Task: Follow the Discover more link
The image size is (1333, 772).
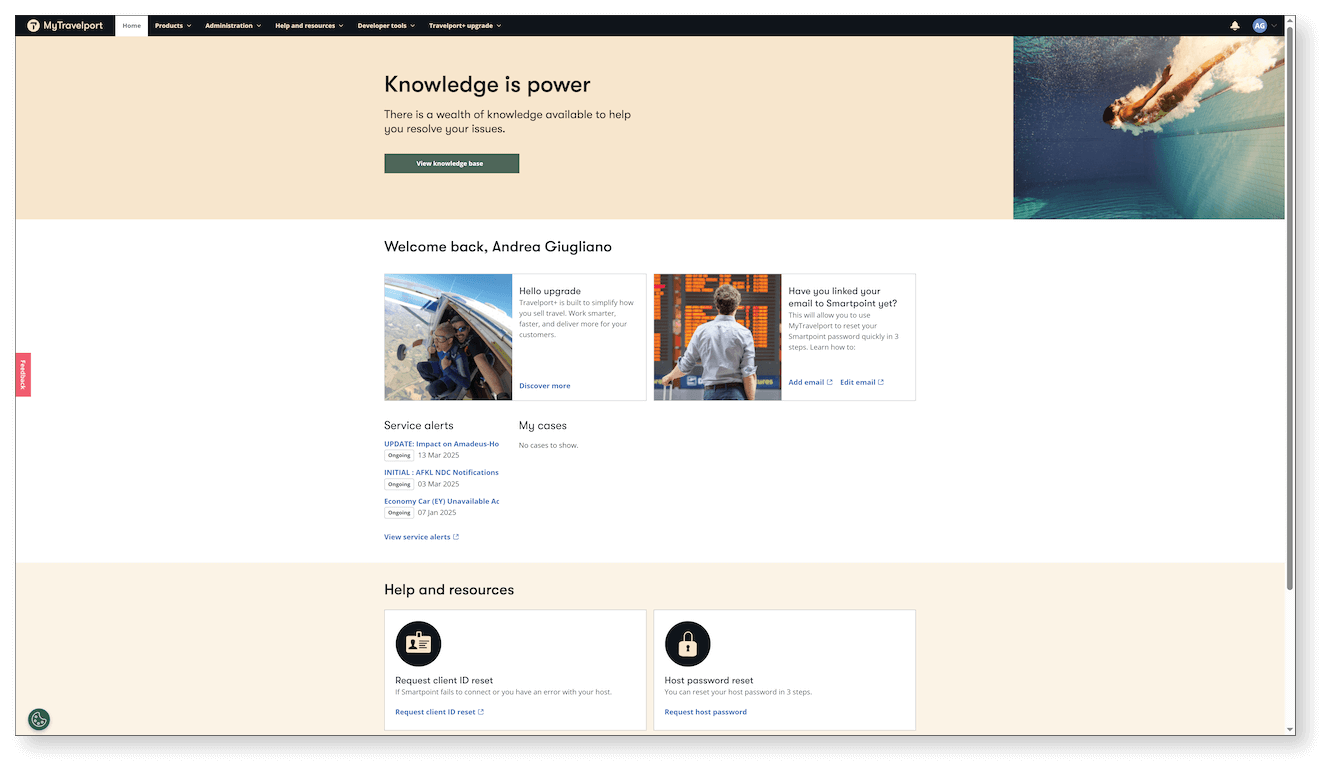Action: [x=545, y=386]
